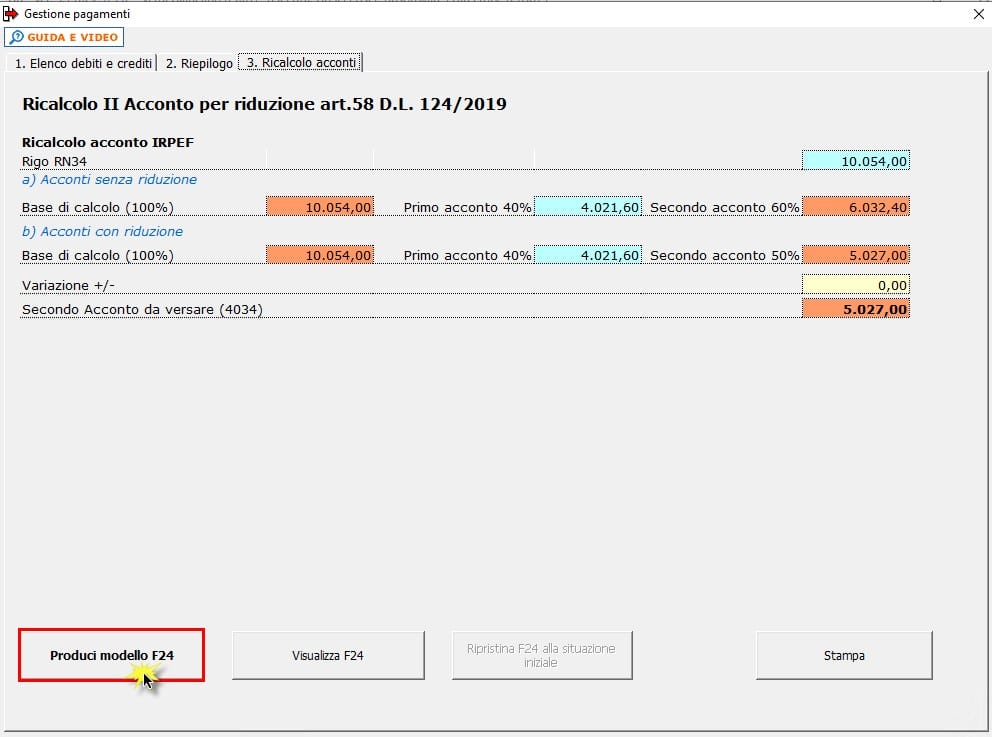This screenshot has width=992, height=737.
Task: Click the 'b) Acconti con riduzione' heading
Action: pos(102,232)
